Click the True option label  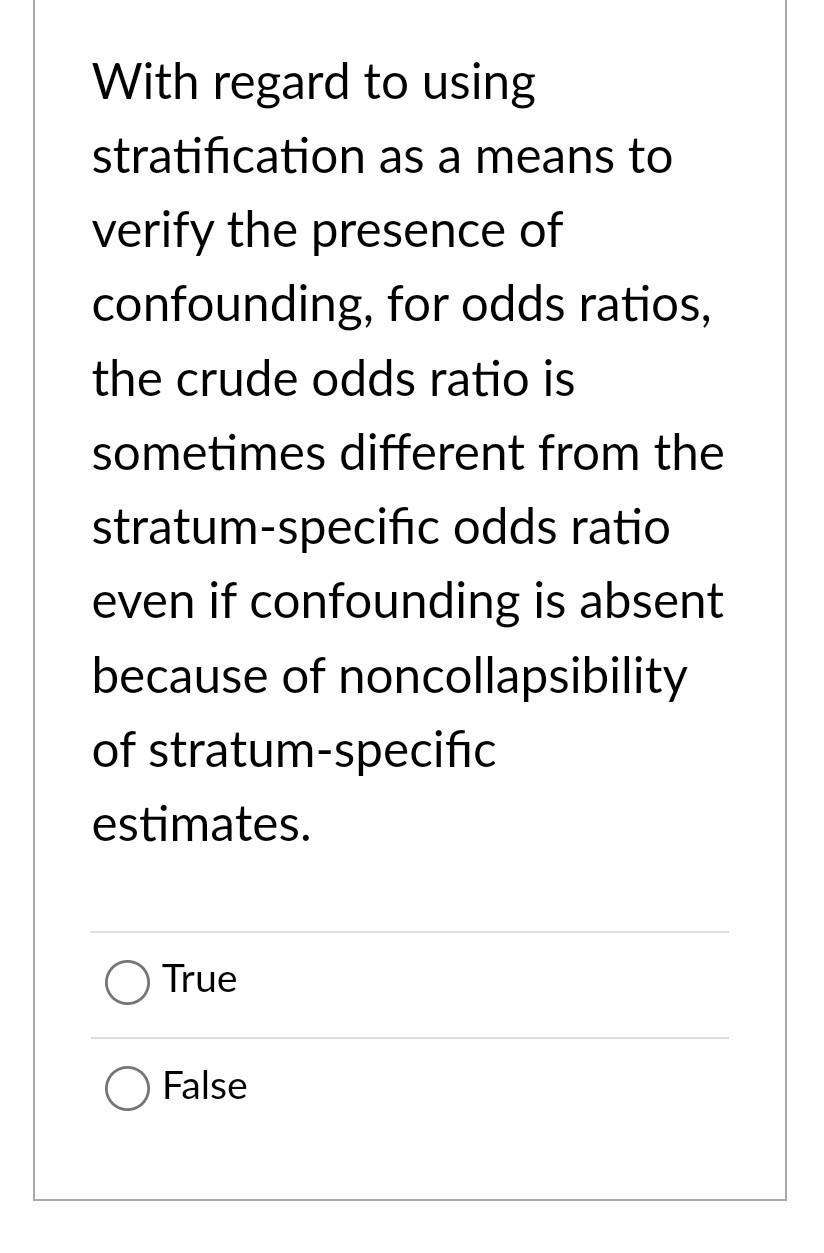[199, 980]
